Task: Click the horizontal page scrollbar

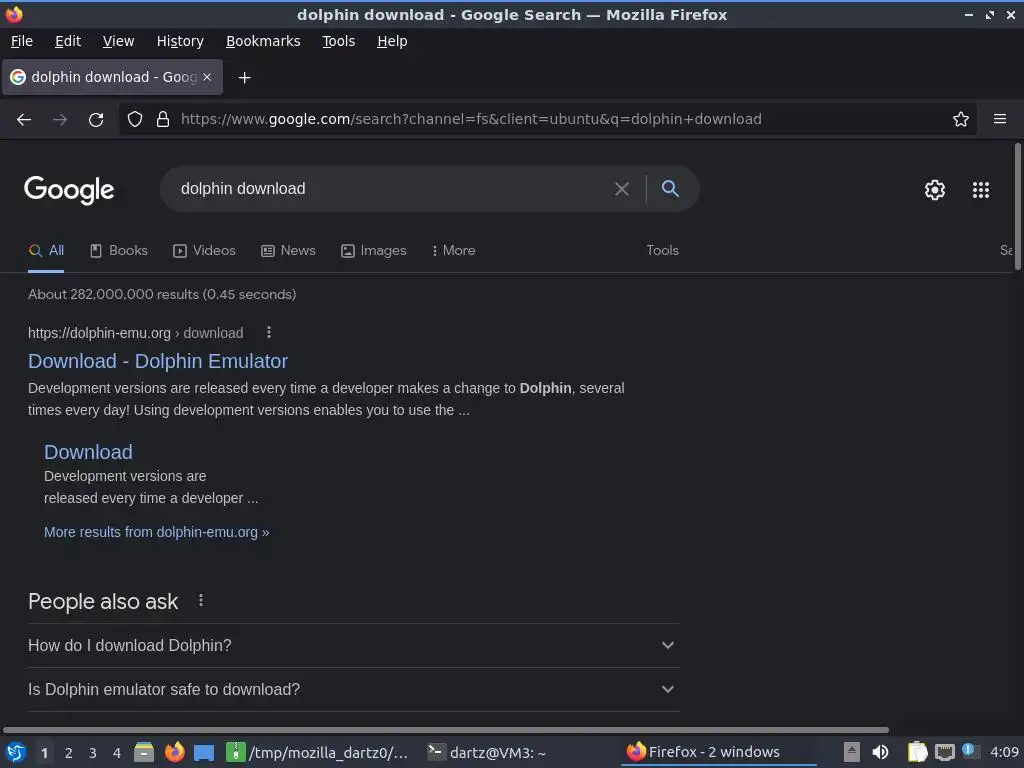Action: pos(446,729)
